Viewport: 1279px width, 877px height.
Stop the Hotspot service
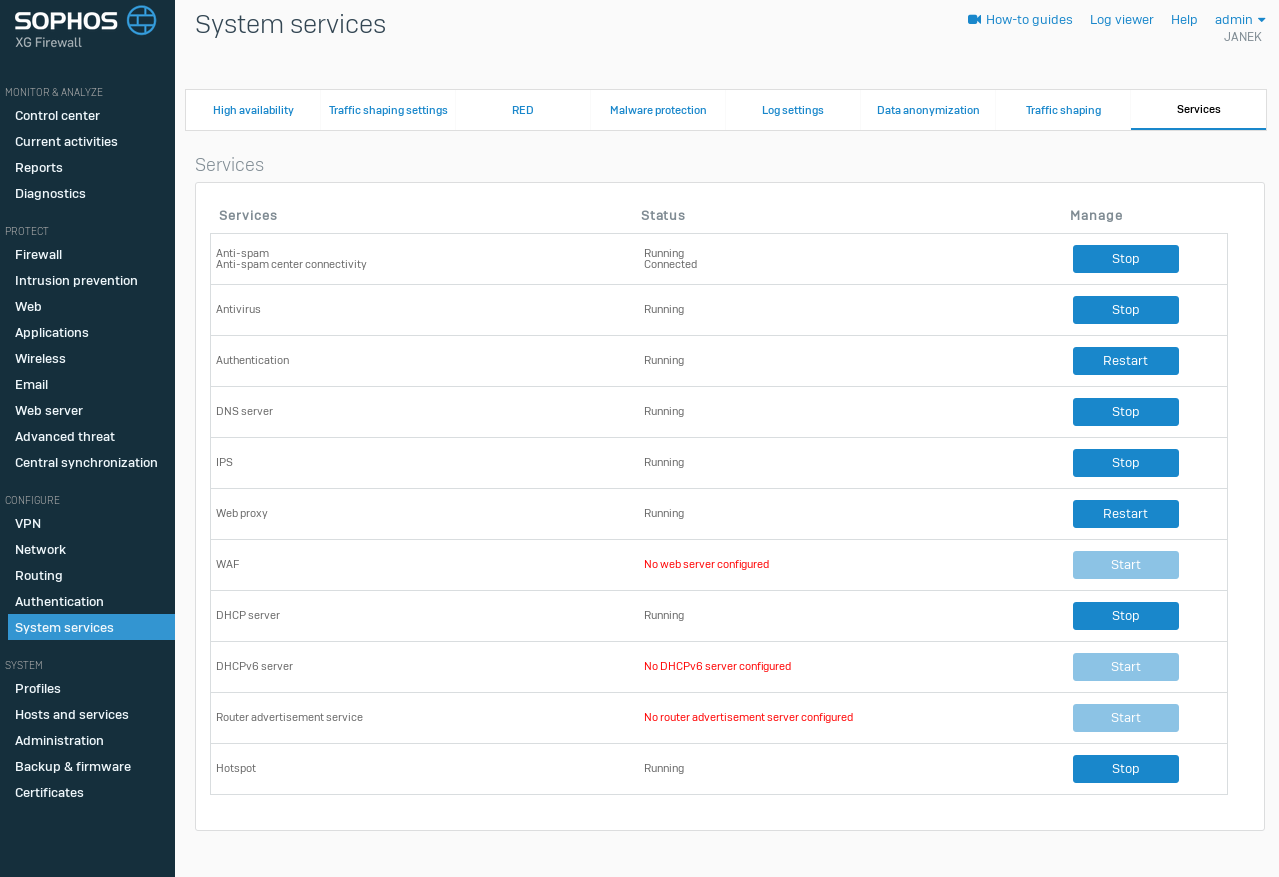pyautogui.click(x=1125, y=769)
